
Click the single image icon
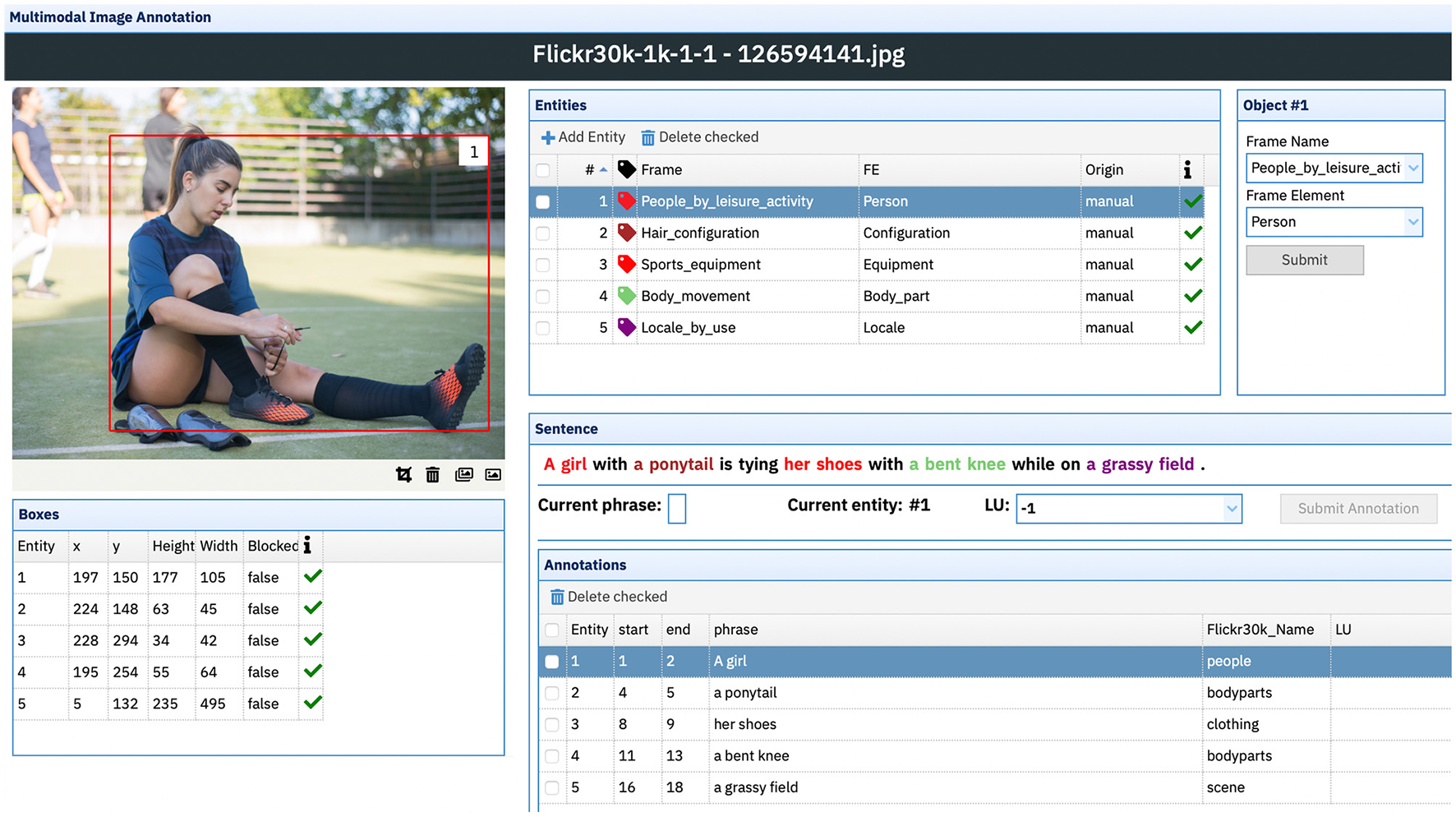pos(493,474)
